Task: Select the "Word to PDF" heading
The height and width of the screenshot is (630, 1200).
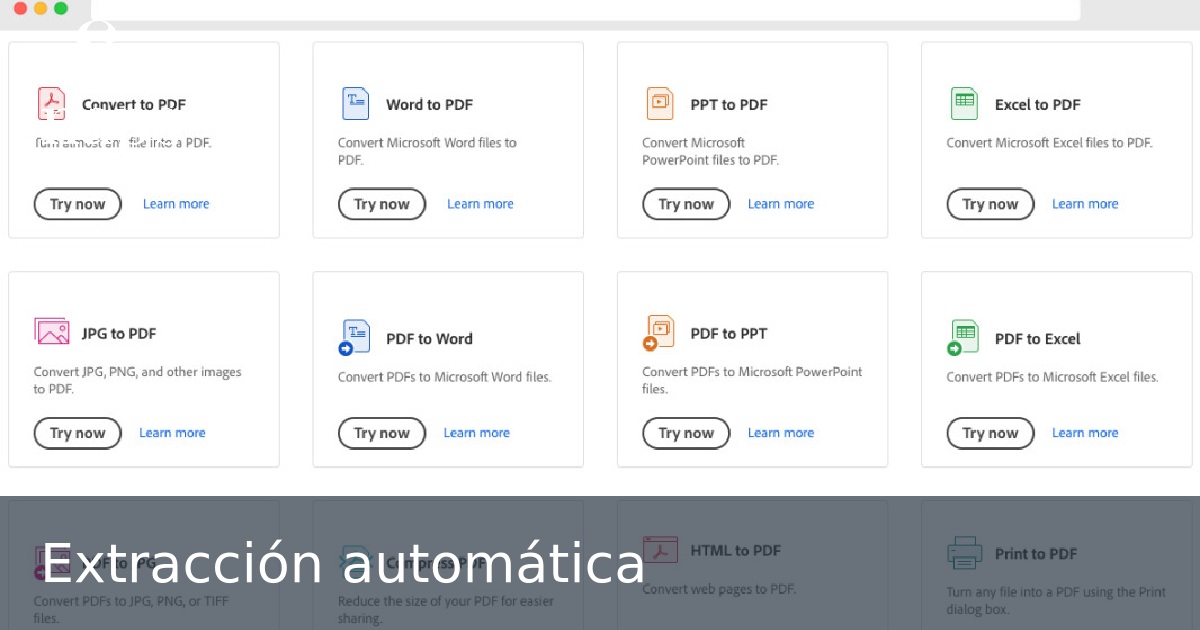Action: click(x=430, y=104)
